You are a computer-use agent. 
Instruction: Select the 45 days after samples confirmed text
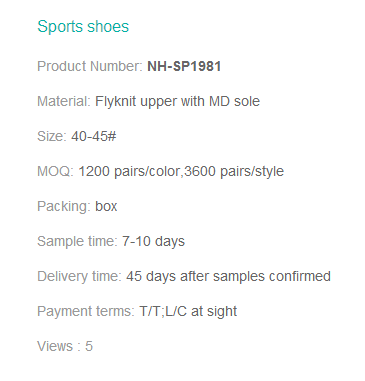click(x=228, y=277)
